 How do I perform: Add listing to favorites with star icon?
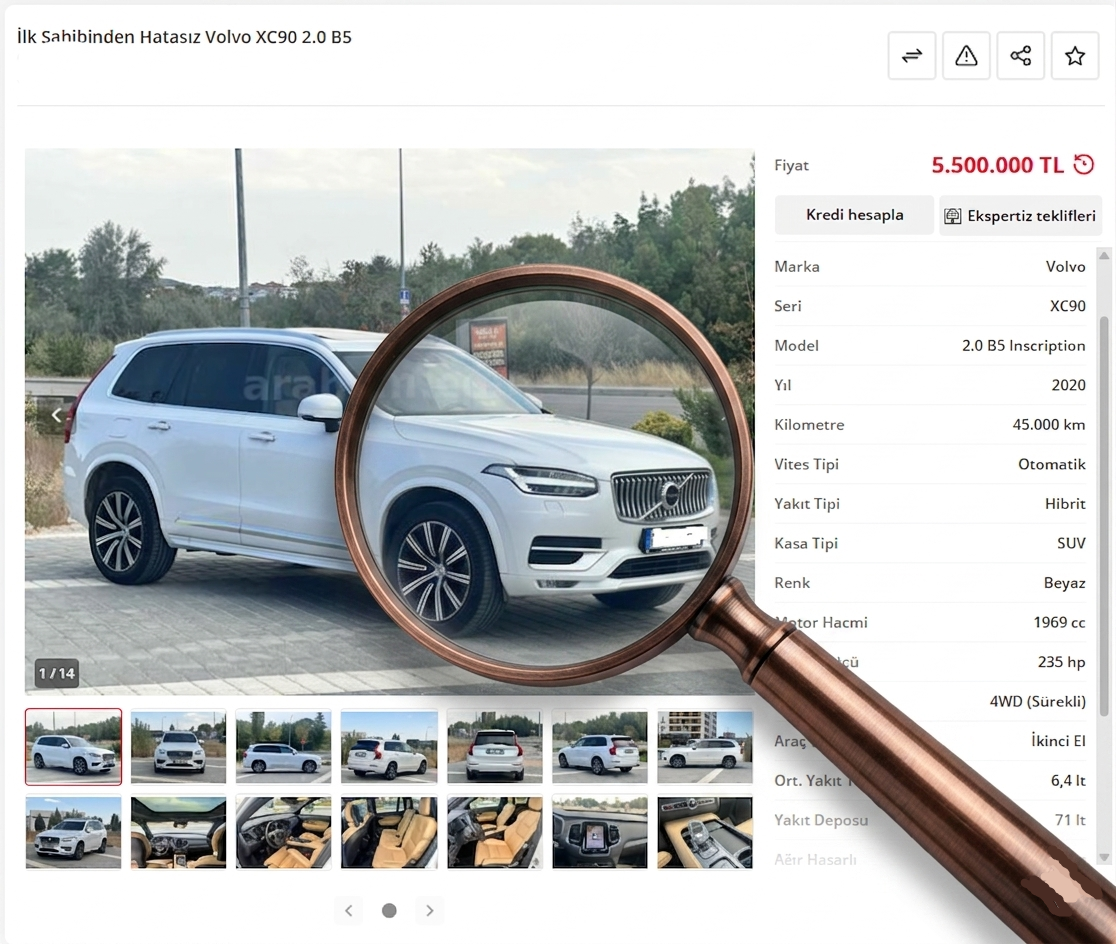click(x=1075, y=56)
